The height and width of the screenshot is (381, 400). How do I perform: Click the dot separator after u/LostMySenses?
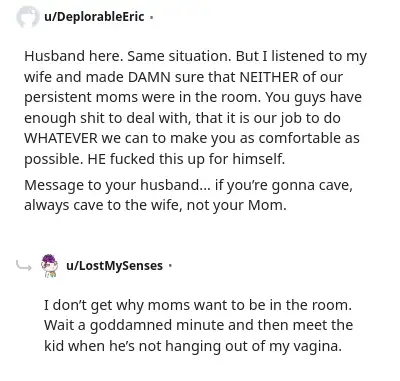pyautogui.click(x=170, y=266)
